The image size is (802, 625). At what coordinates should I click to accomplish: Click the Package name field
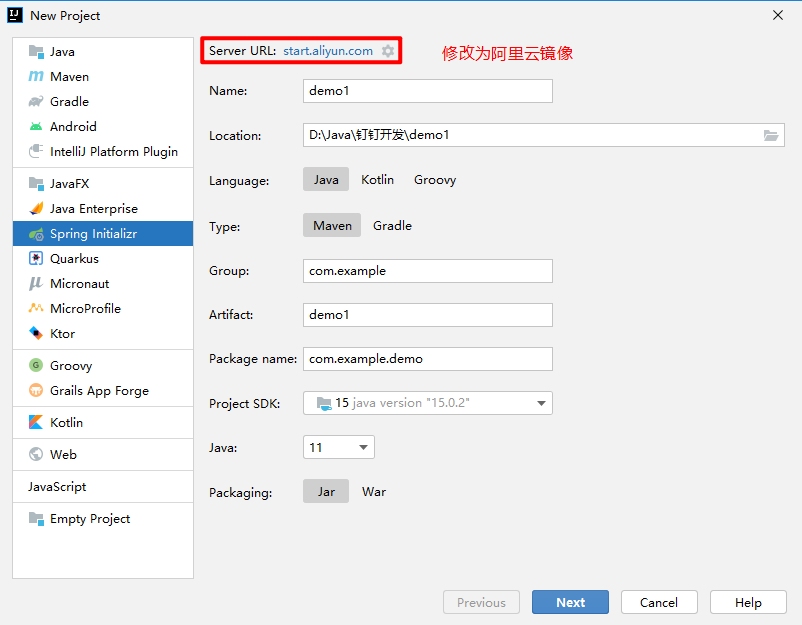(x=428, y=359)
